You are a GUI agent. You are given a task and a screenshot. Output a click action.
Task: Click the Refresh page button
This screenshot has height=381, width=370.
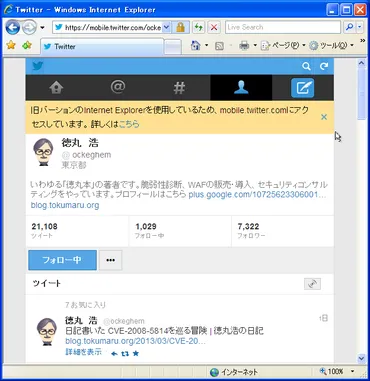click(199, 28)
